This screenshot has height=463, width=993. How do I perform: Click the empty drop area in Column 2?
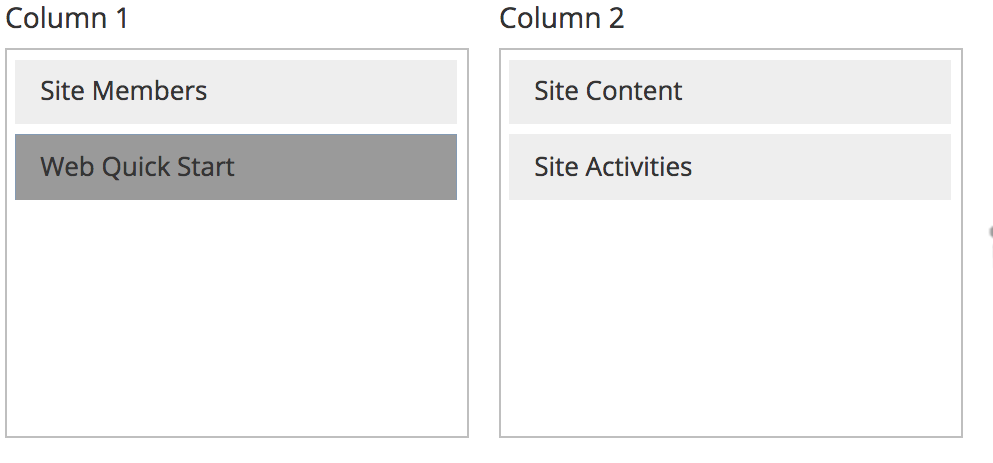coord(731,317)
